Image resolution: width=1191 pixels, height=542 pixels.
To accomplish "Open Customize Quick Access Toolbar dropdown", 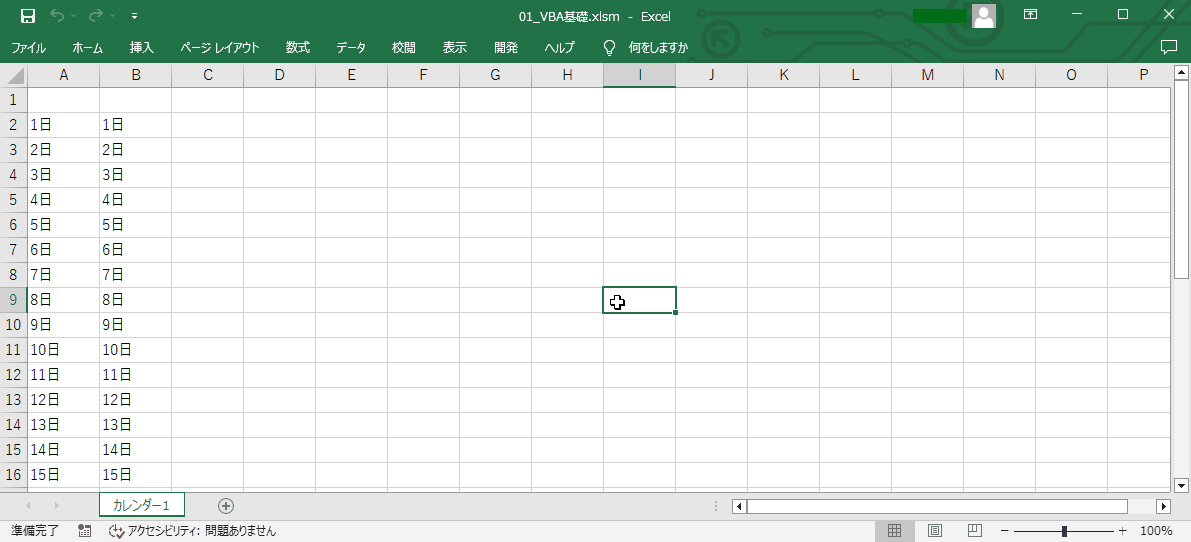I will [134, 16].
